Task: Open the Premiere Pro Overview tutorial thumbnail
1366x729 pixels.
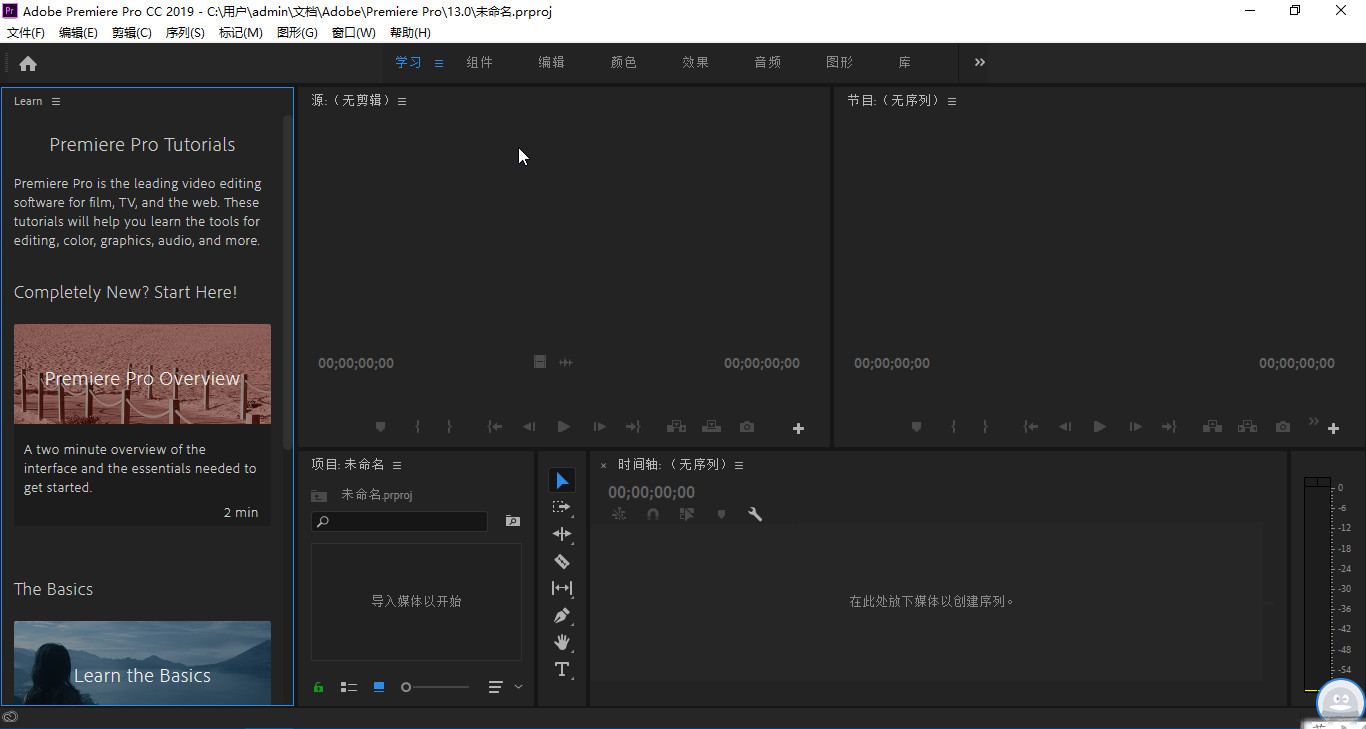Action: click(x=142, y=374)
